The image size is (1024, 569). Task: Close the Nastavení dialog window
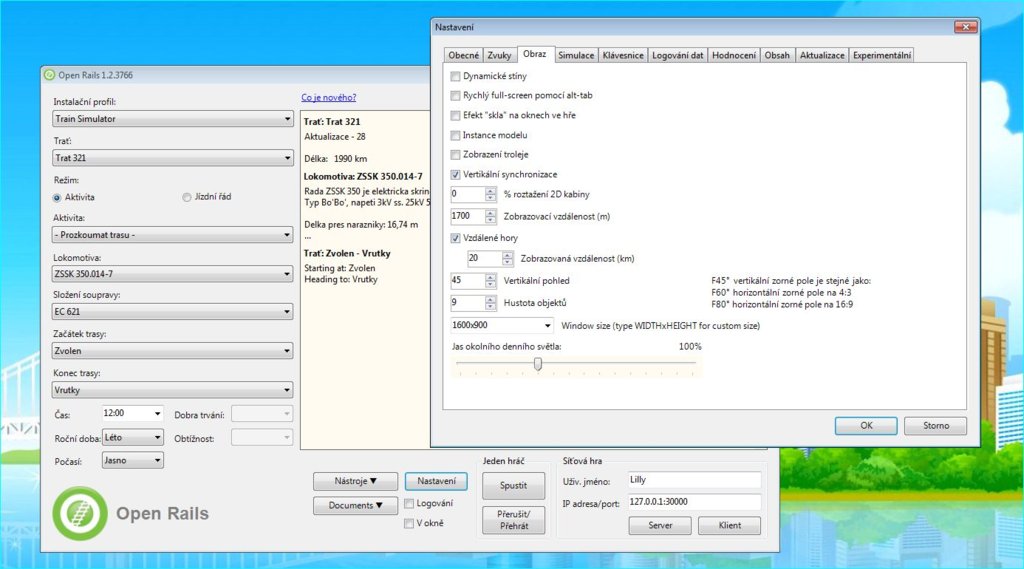pyautogui.click(x=965, y=27)
